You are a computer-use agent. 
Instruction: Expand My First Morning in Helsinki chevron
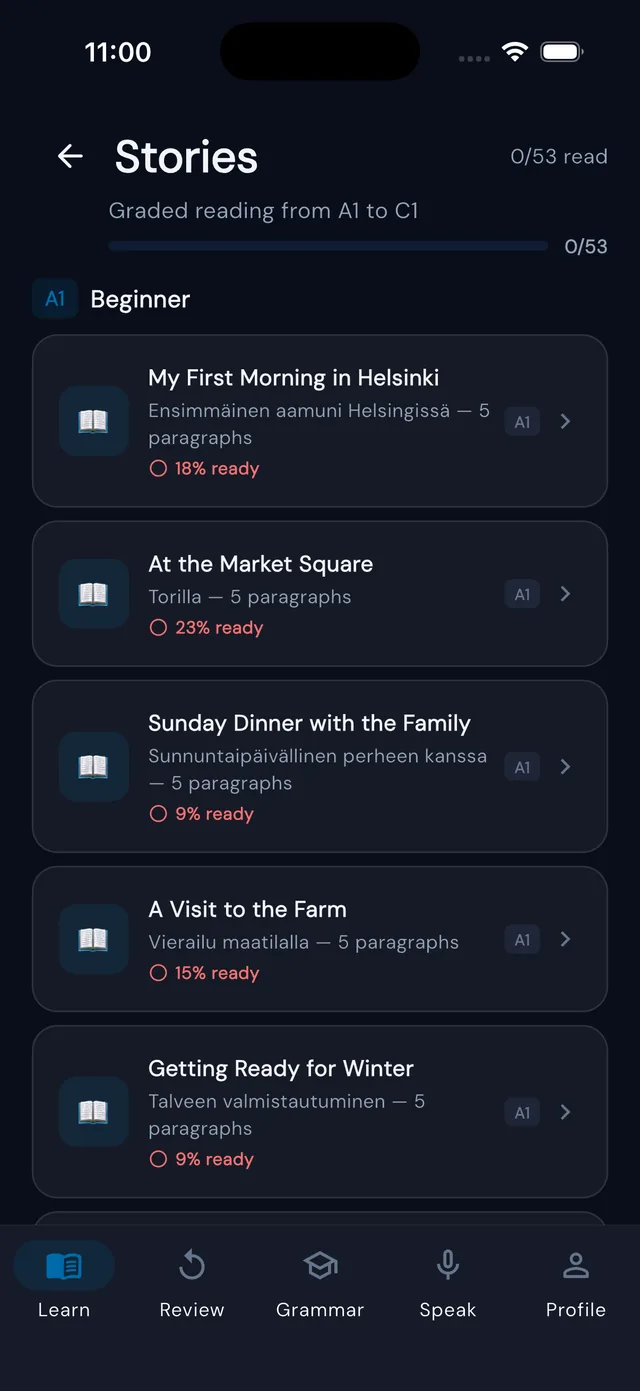pos(565,421)
